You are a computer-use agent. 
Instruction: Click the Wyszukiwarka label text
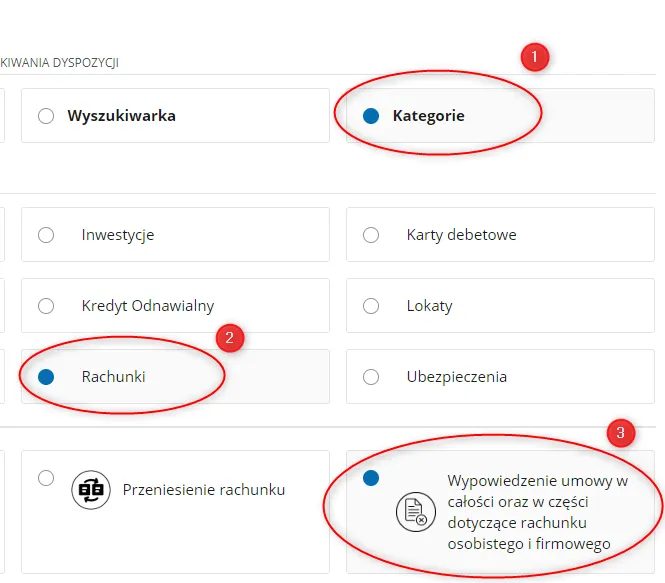pos(121,116)
